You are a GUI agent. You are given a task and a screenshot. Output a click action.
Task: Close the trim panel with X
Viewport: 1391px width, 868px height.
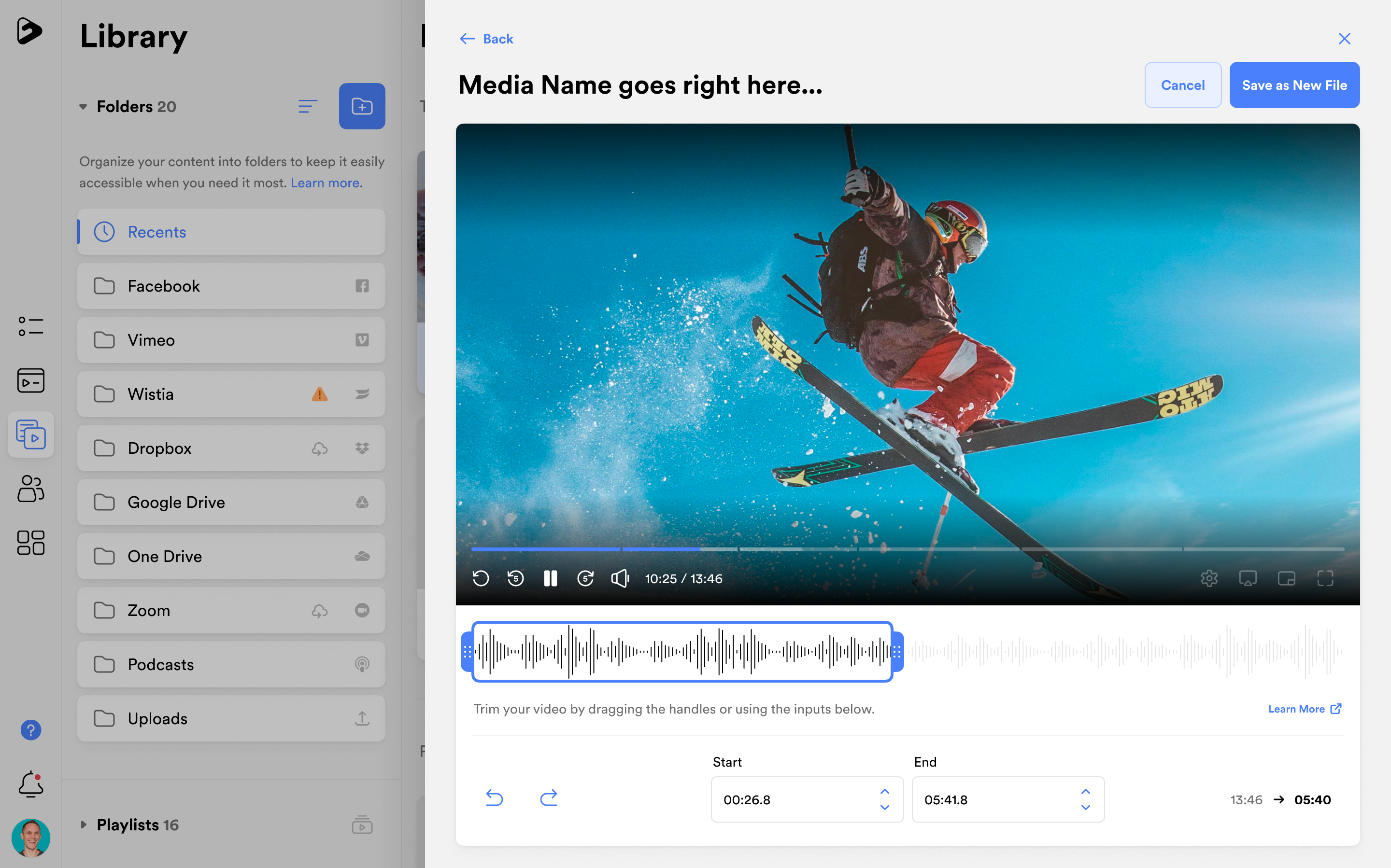pyautogui.click(x=1344, y=39)
